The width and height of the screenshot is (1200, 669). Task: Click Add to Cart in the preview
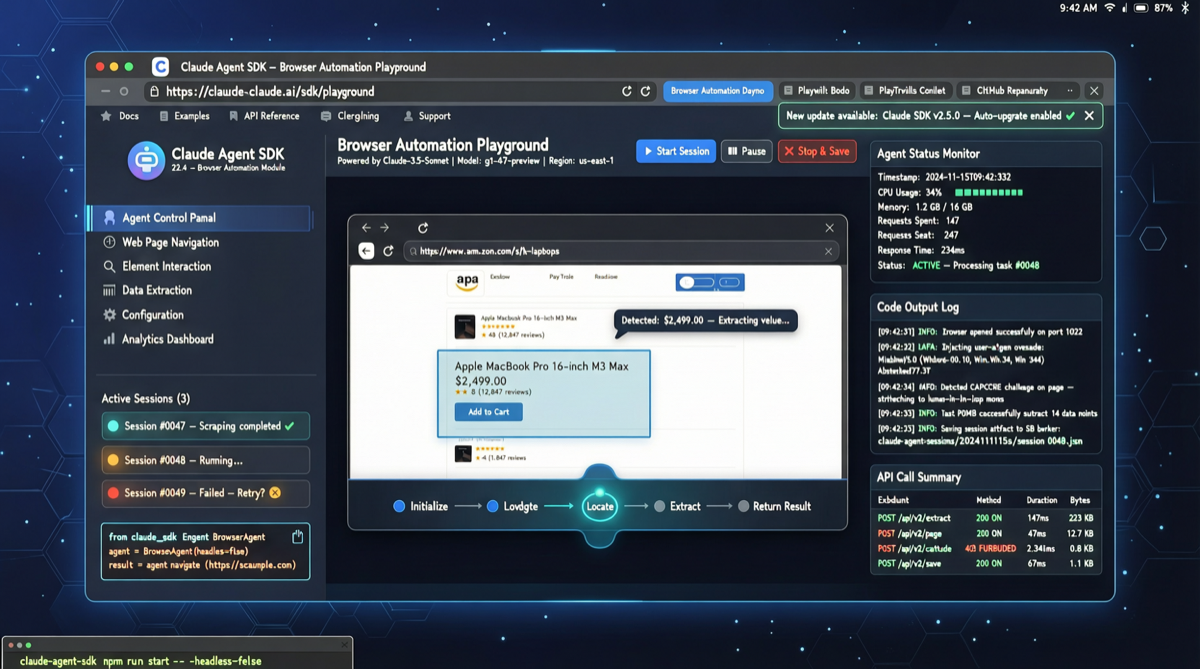[489, 412]
